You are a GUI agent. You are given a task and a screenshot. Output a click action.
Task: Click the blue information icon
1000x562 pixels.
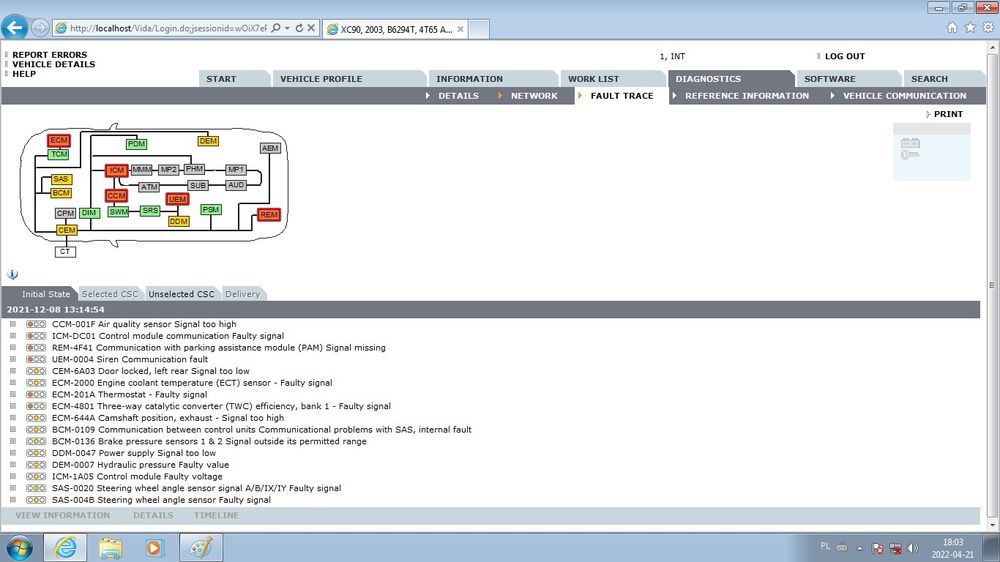12,275
